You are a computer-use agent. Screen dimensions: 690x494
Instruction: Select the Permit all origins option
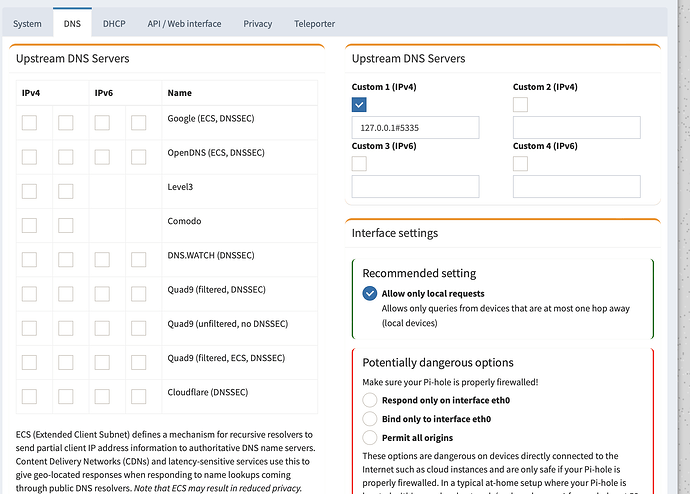click(x=370, y=438)
